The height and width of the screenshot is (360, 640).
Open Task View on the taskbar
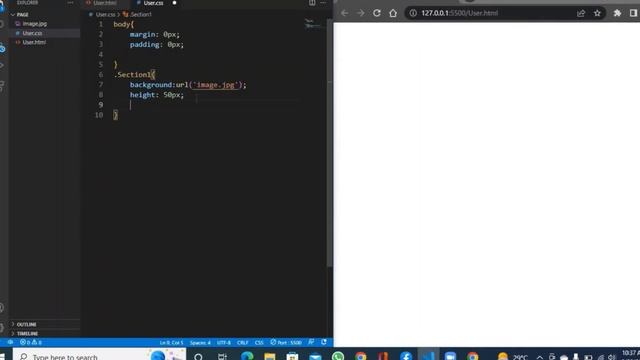pos(222,356)
